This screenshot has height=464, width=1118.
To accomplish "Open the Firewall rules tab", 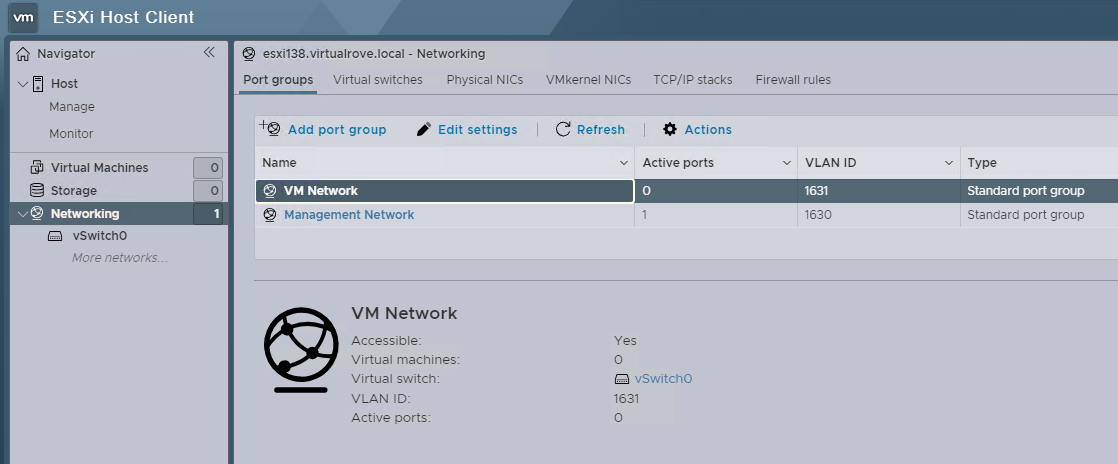I will tap(793, 80).
